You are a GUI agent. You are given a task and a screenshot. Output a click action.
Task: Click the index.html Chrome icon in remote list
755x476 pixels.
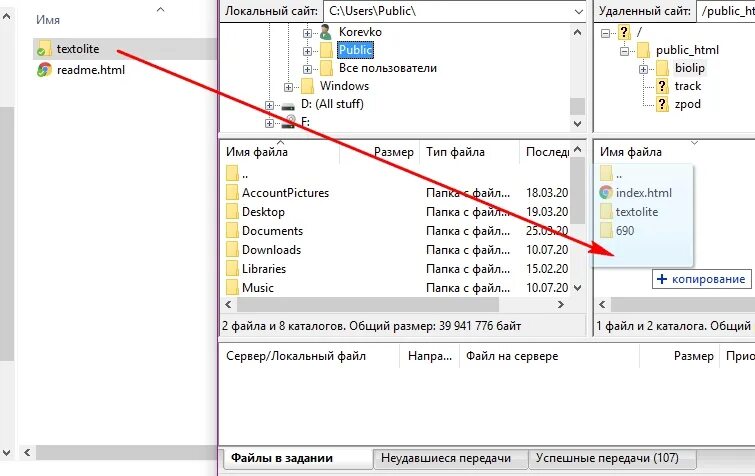point(606,193)
